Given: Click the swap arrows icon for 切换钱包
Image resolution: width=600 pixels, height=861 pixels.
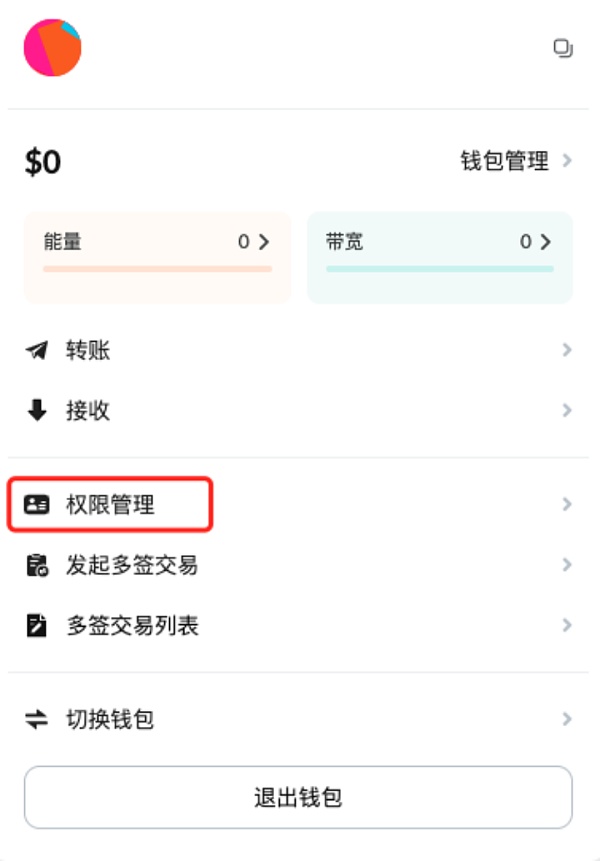Looking at the screenshot, I should pyautogui.click(x=38, y=718).
